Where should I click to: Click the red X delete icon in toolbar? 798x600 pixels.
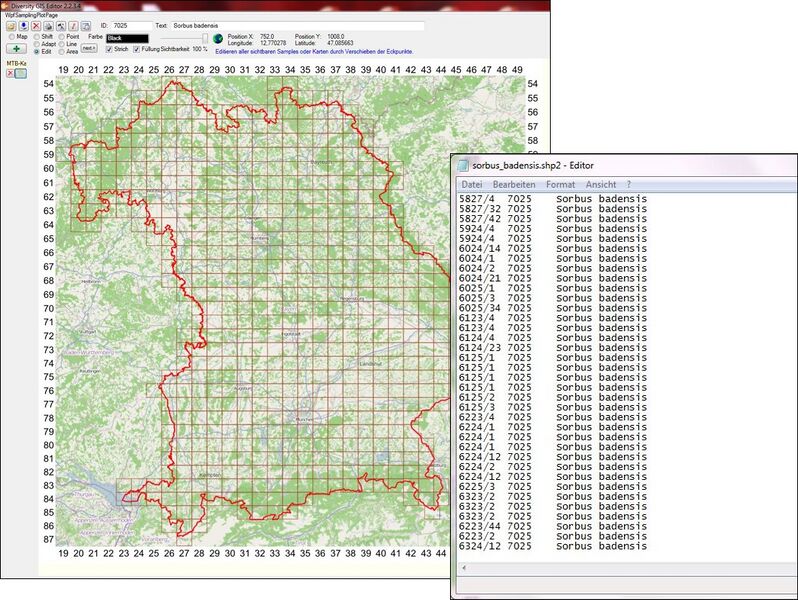(36, 26)
